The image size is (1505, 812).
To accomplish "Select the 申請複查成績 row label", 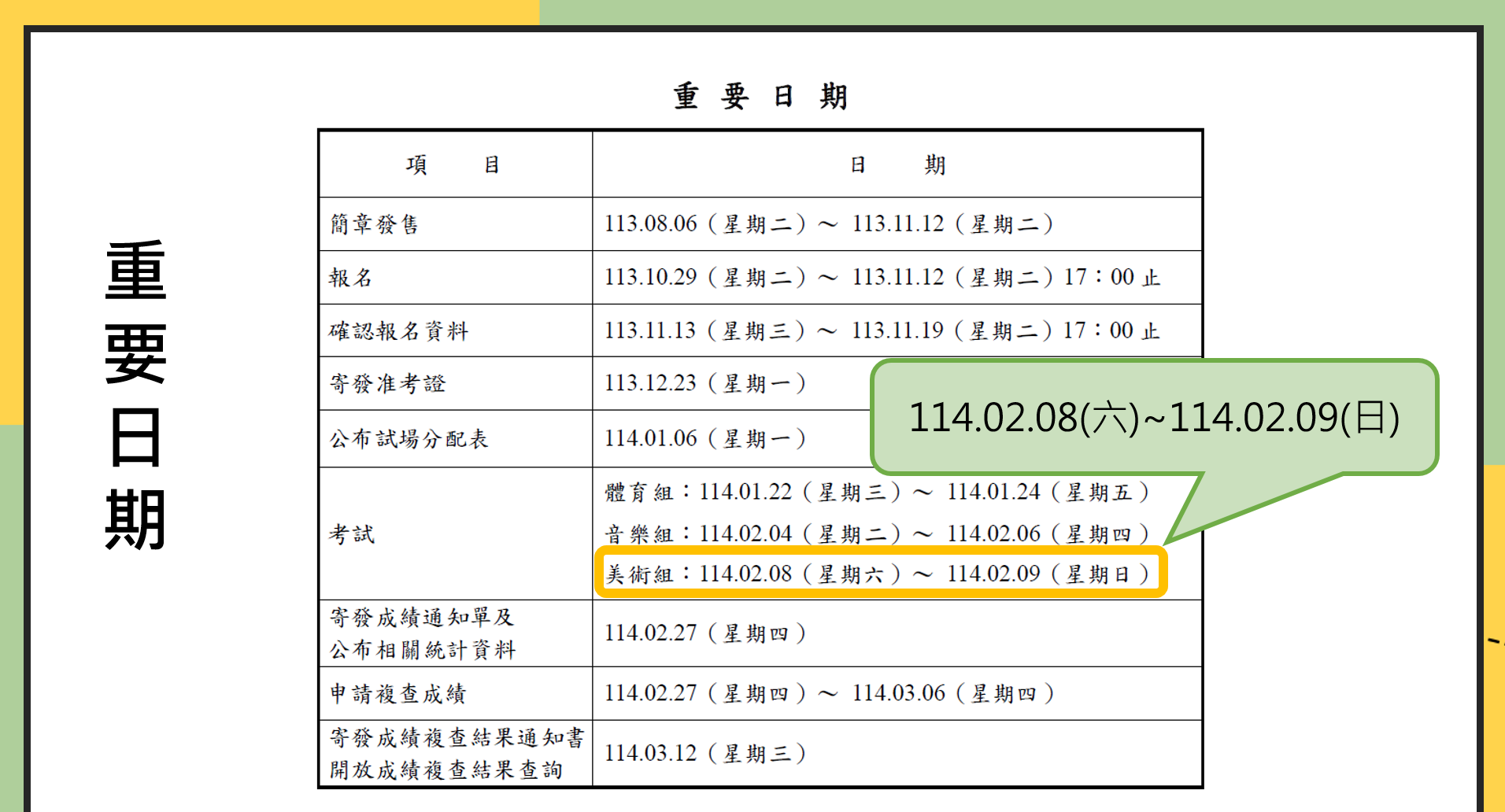I will point(398,694).
